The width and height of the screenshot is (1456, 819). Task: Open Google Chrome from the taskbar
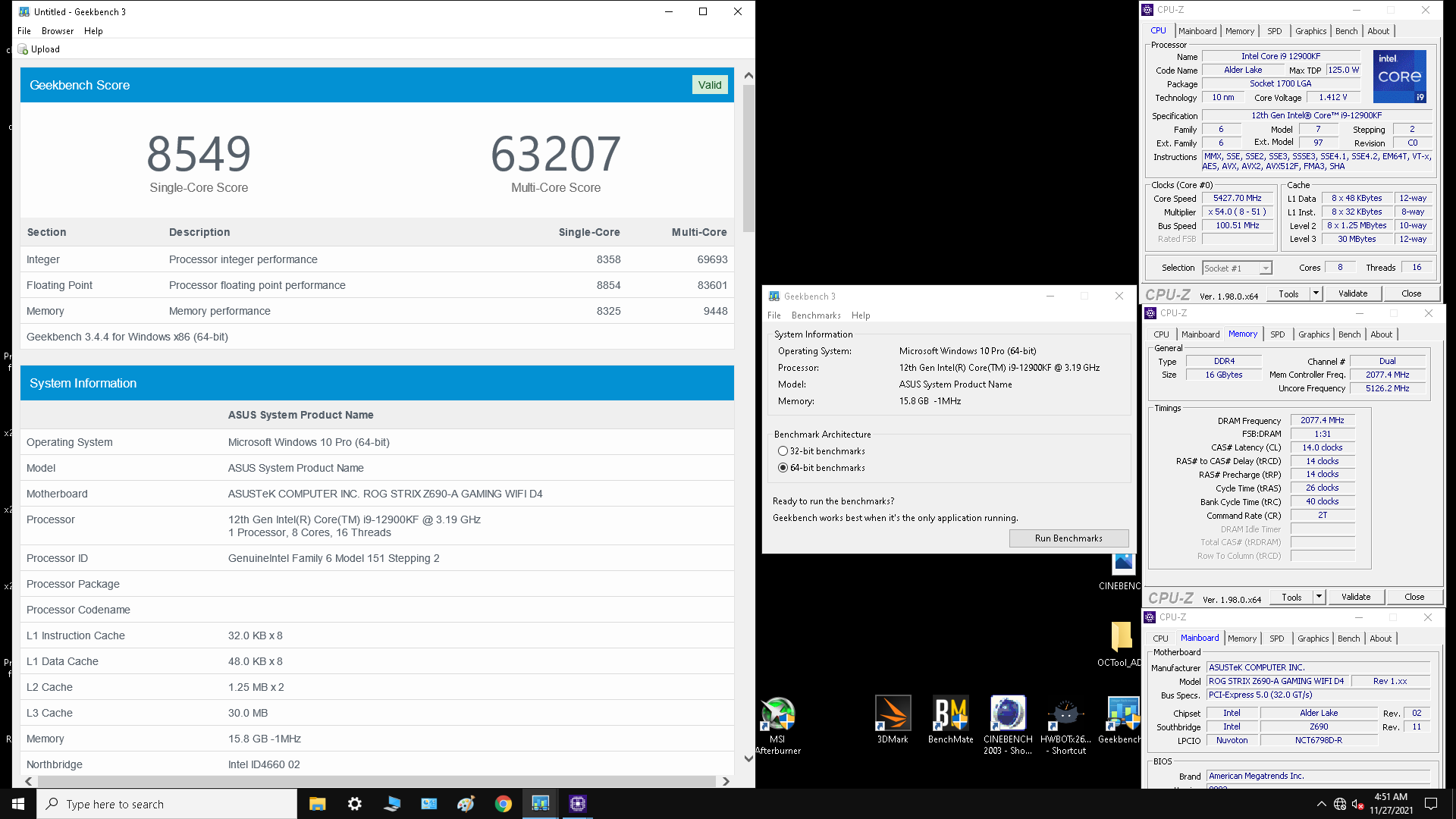point(503,804)
